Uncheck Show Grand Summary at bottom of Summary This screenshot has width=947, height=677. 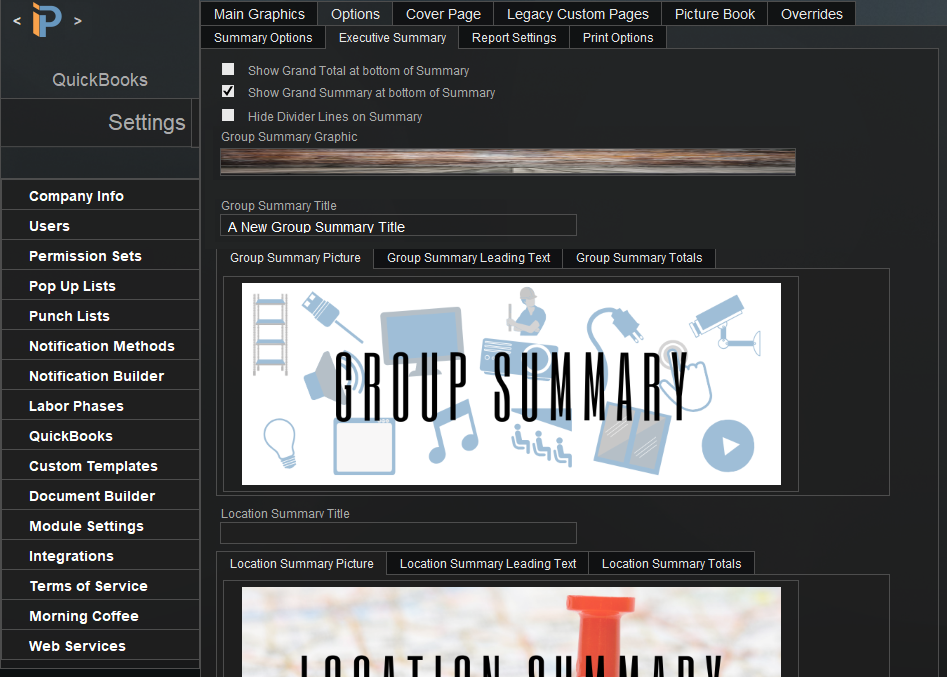tap(228, 92)
